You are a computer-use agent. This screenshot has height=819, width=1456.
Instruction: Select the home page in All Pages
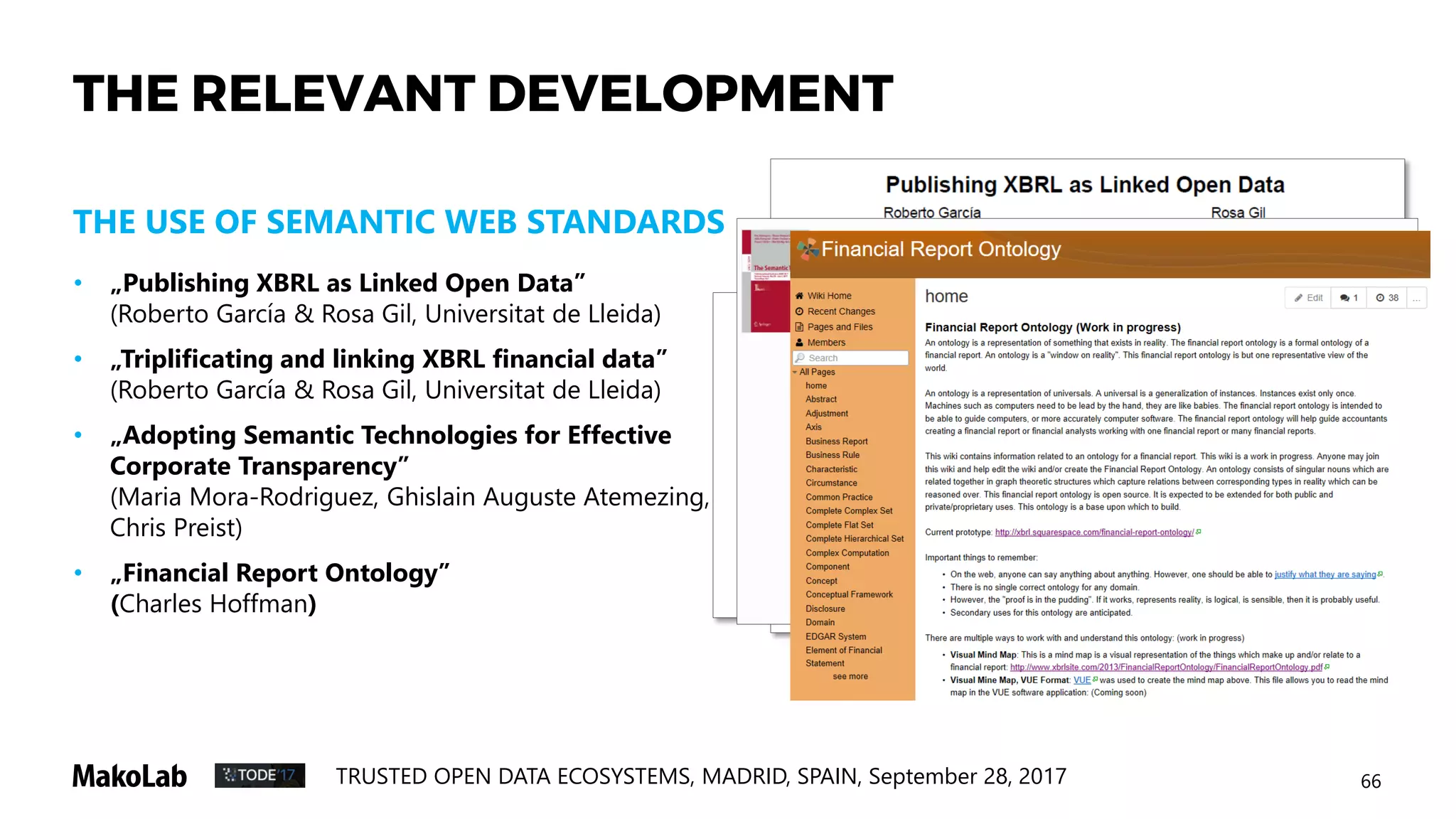pos(816,385)
